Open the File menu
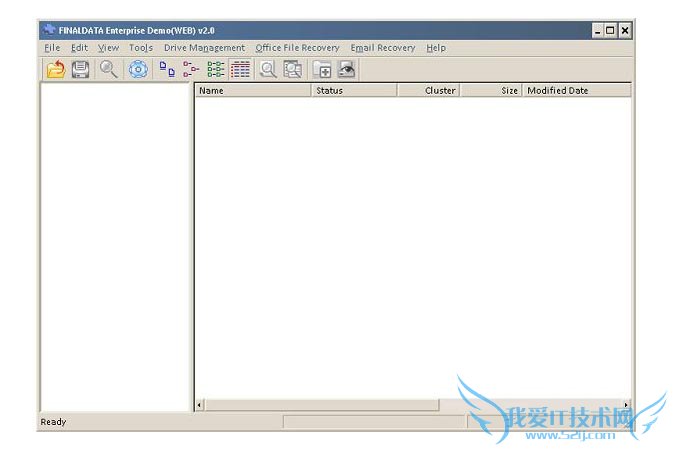The image size is (673, 450). 52,48
